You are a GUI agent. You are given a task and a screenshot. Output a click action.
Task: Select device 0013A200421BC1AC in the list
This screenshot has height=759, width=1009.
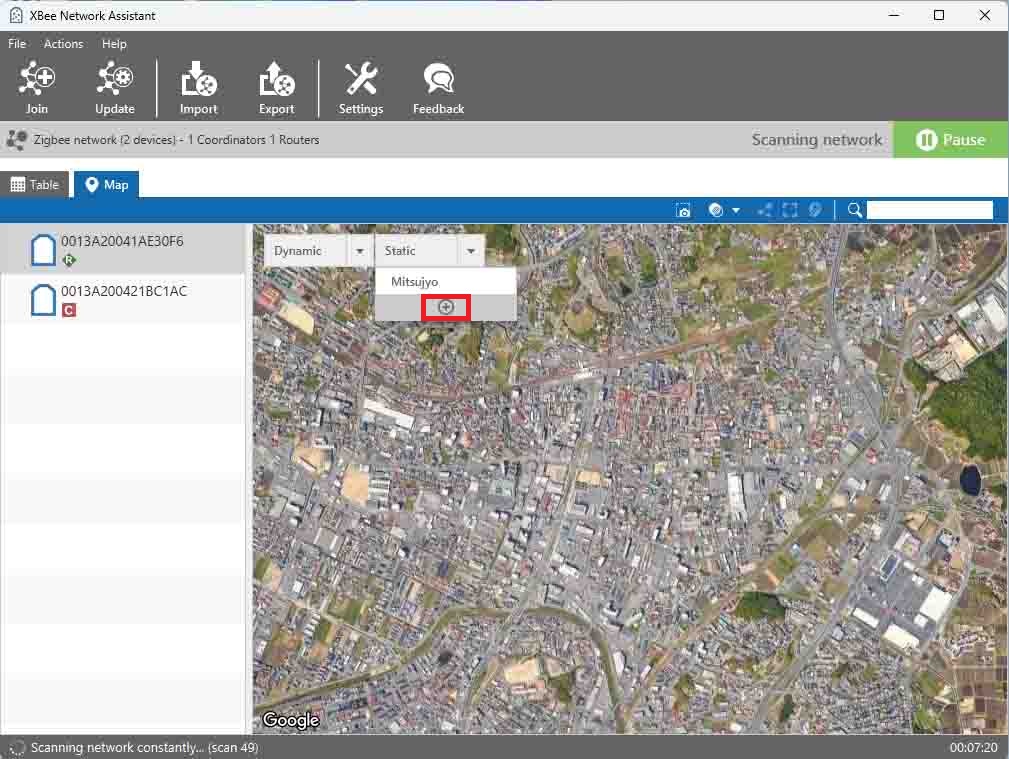point(122,299)
